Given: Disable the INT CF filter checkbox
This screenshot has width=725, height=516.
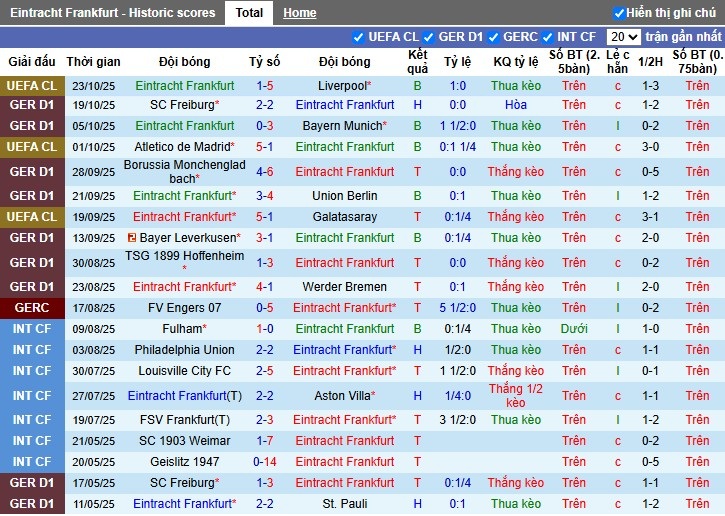Looking at the screenshot, I should (x=550, y=37).
